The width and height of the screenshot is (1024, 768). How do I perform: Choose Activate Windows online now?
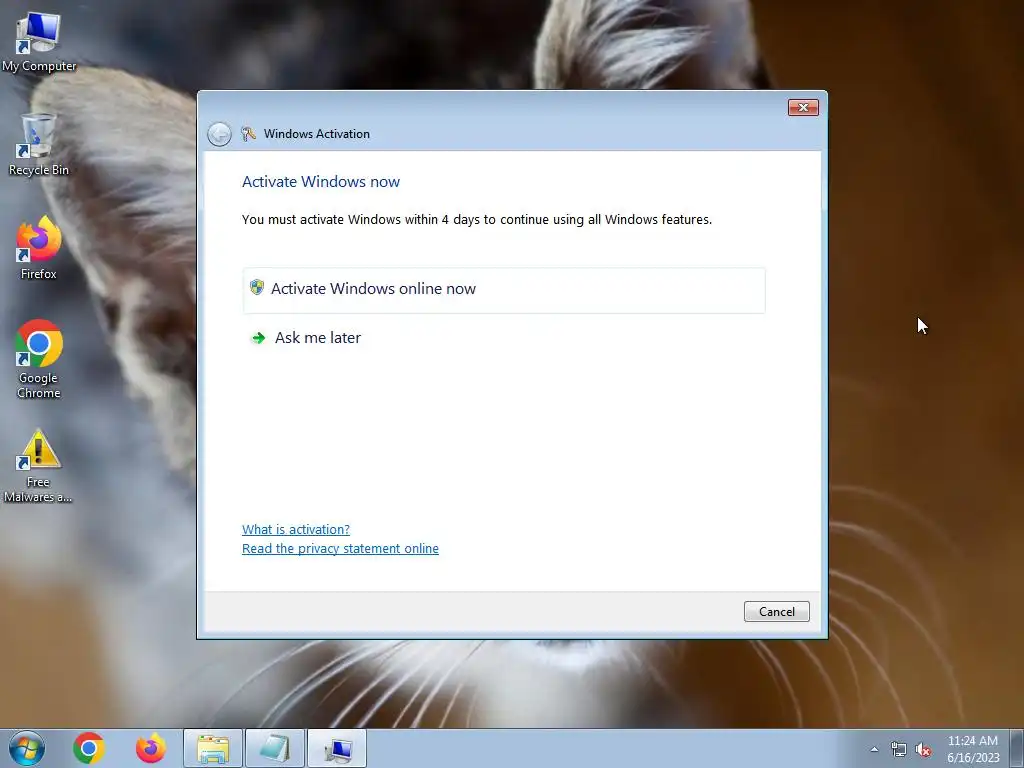504,289
